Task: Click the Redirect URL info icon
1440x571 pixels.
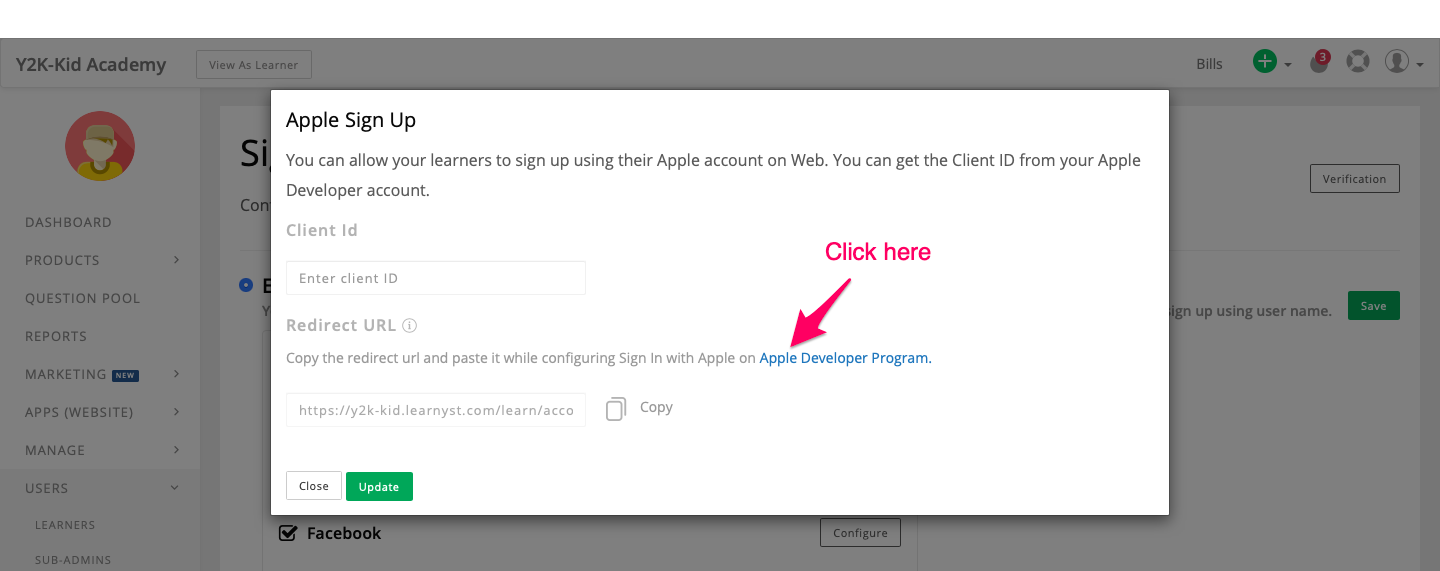Action: [410, 326]
